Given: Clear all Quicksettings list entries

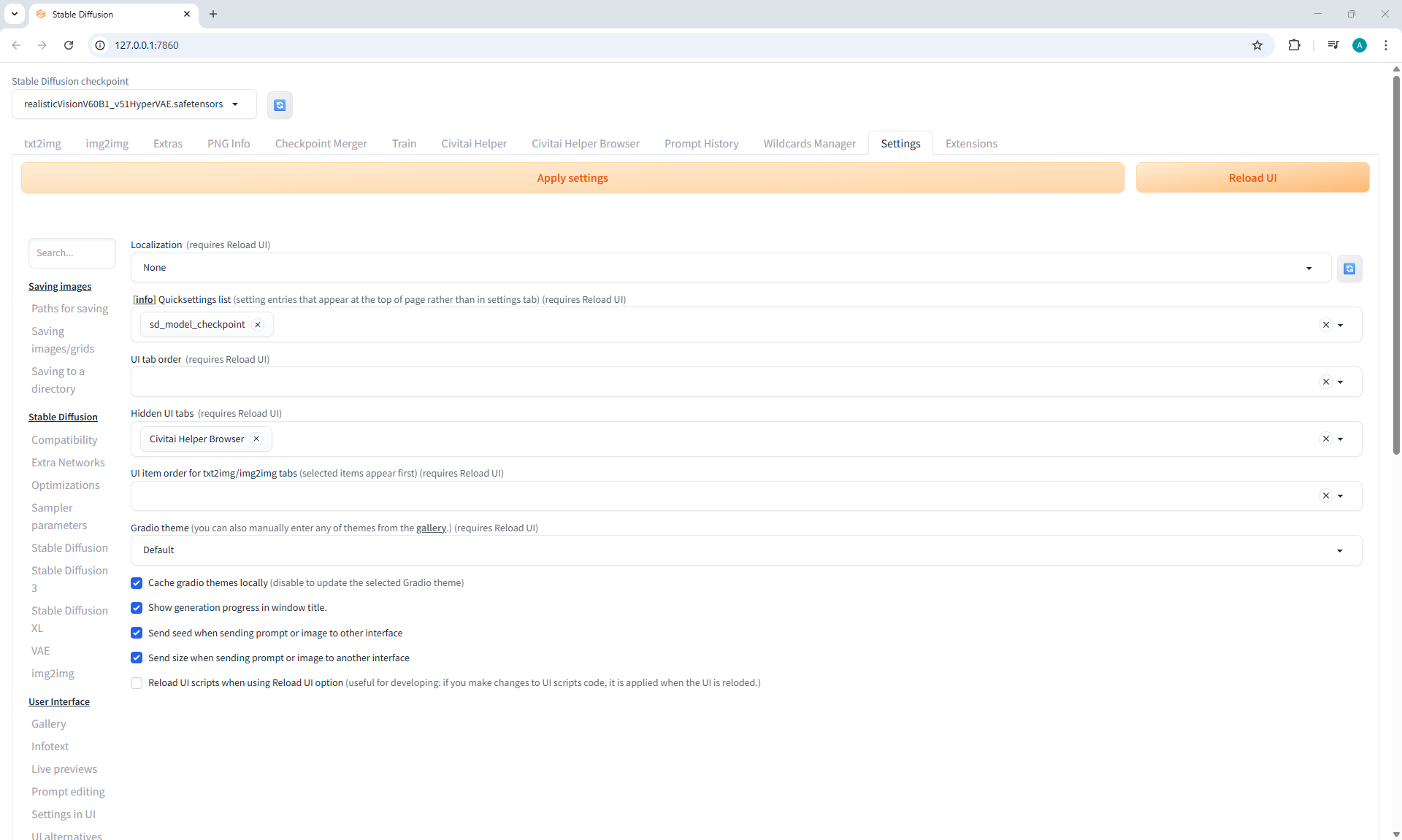Looking at the screenshot, I should (x=1326, y=325).
